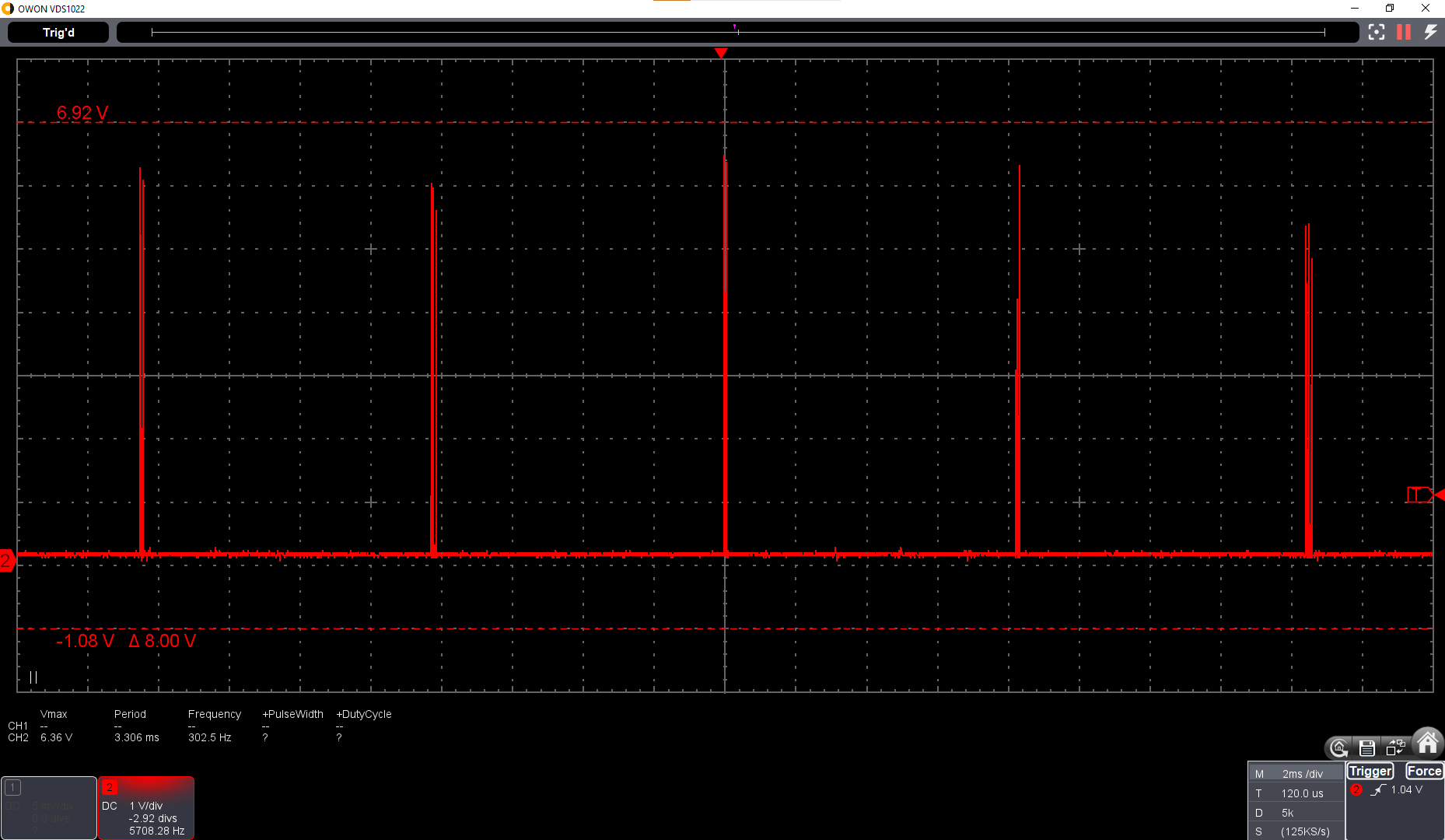The width and height of the screenshot is (1445, 840).
Task: Click the Auto-set lightning bolt icon
Action: (1431, 32)
